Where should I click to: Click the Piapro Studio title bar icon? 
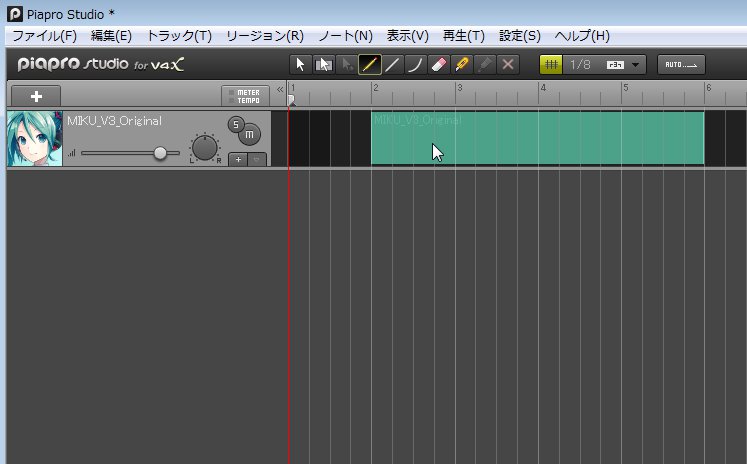[15, 14]
